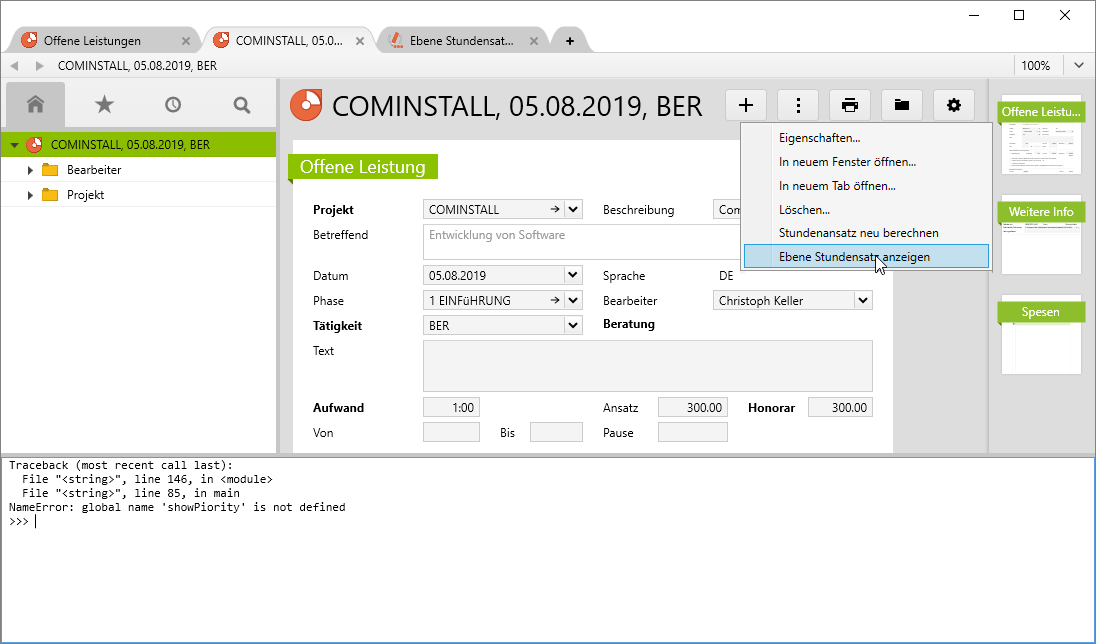This screenshot has width=1096, height=644.
Task: Switch to the 'Offene Leistungen' tab
Action: point(92,41)
